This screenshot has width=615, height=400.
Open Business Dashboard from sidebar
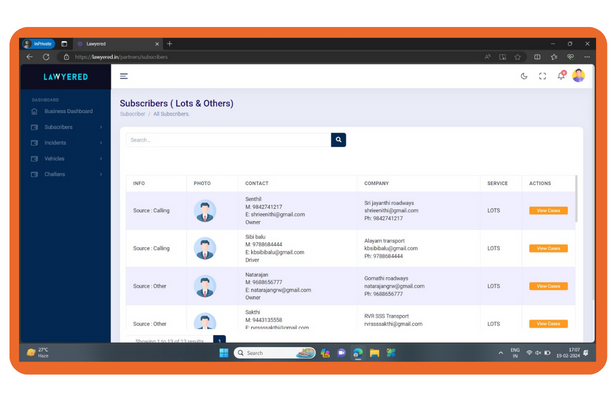[x=68, y=111]
